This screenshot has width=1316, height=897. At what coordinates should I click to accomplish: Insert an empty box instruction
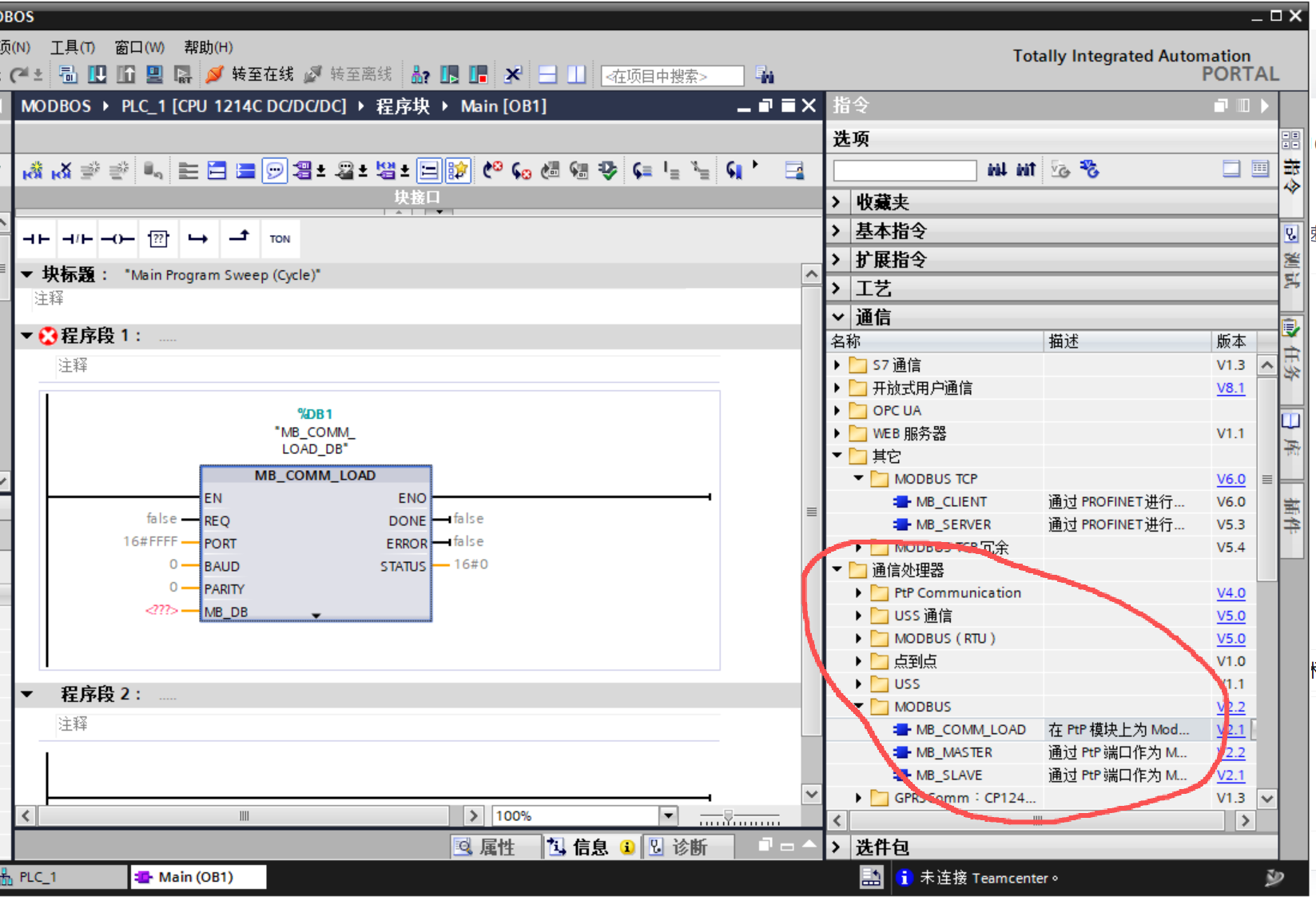[x=158, y=239]
